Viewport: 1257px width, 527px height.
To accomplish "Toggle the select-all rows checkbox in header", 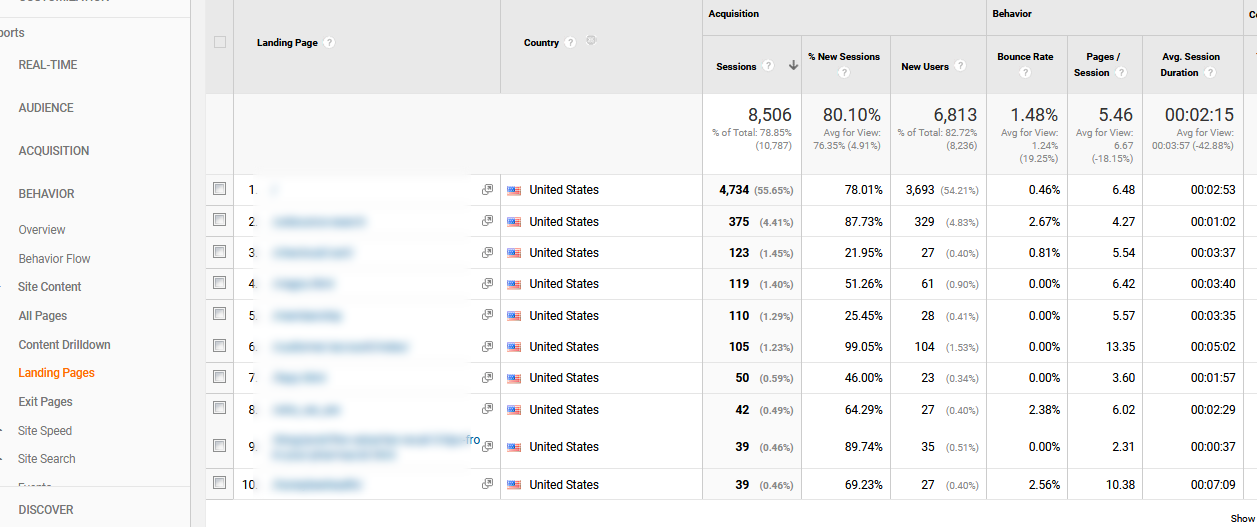I will (220, 42).
